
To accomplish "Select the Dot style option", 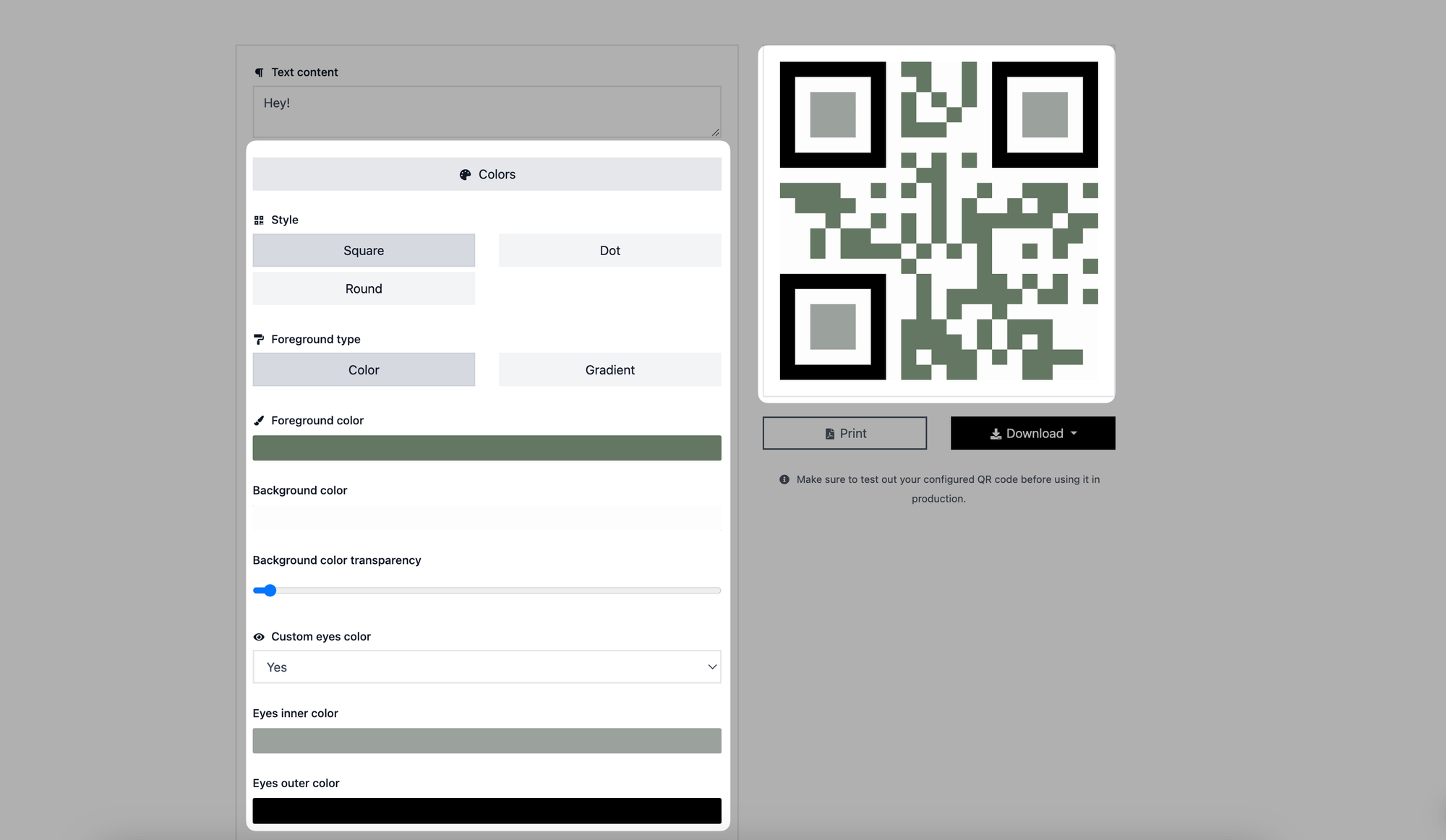I will click(610, 250).
